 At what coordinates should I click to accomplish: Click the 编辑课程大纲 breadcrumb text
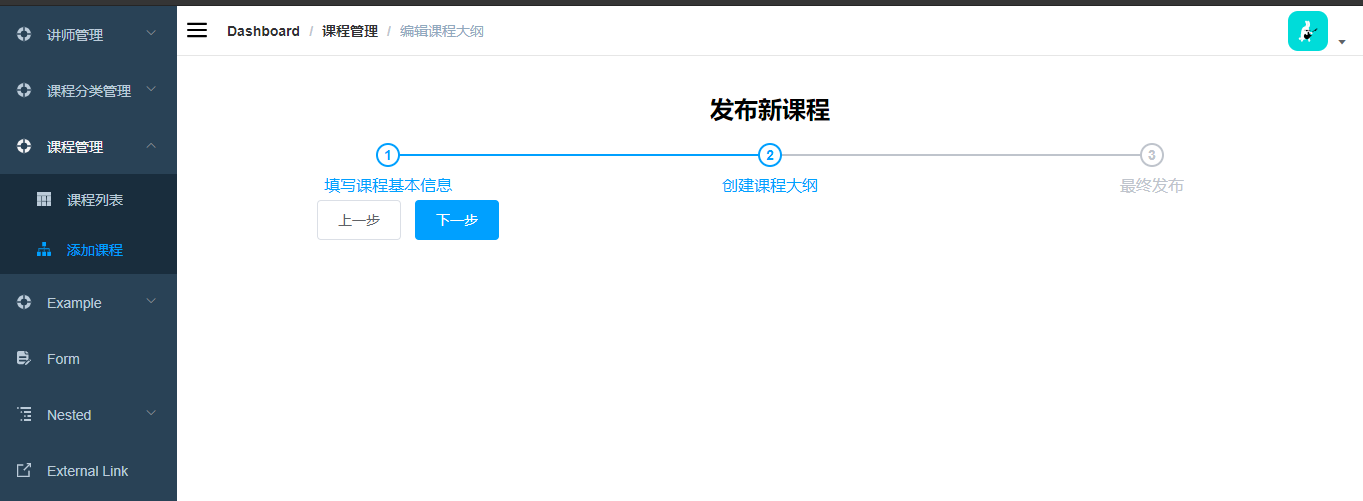coord(442,31)
